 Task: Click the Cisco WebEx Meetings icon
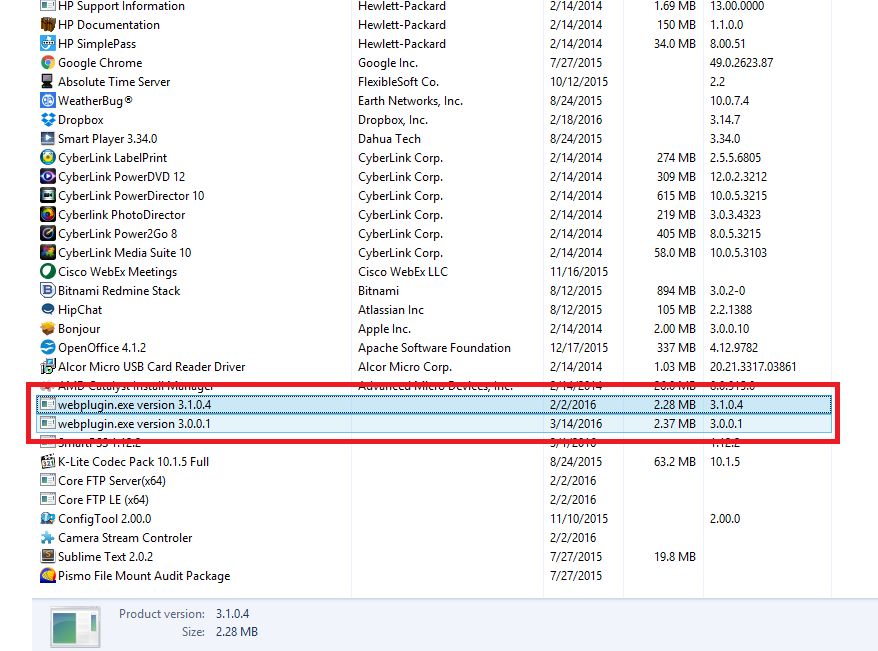[x=48, y=271]
